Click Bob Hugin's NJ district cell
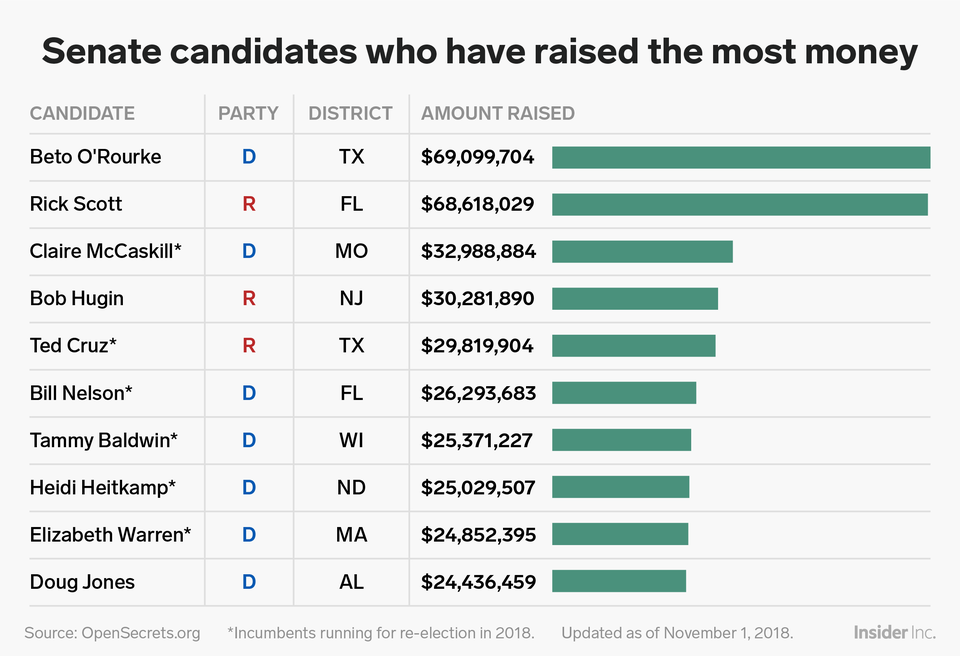 [351, 298]
